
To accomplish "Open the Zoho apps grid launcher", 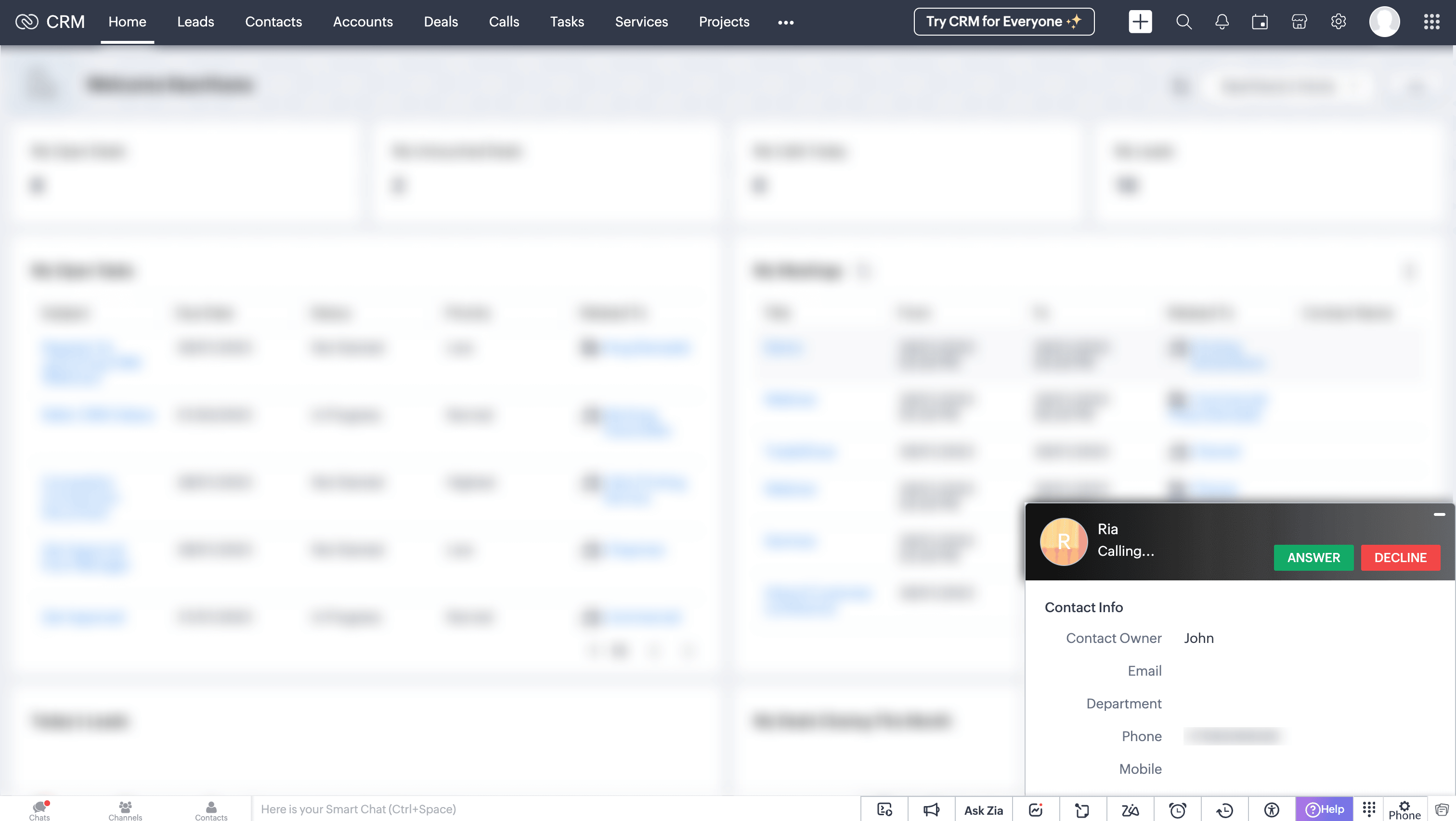I will pos(1431,22).
